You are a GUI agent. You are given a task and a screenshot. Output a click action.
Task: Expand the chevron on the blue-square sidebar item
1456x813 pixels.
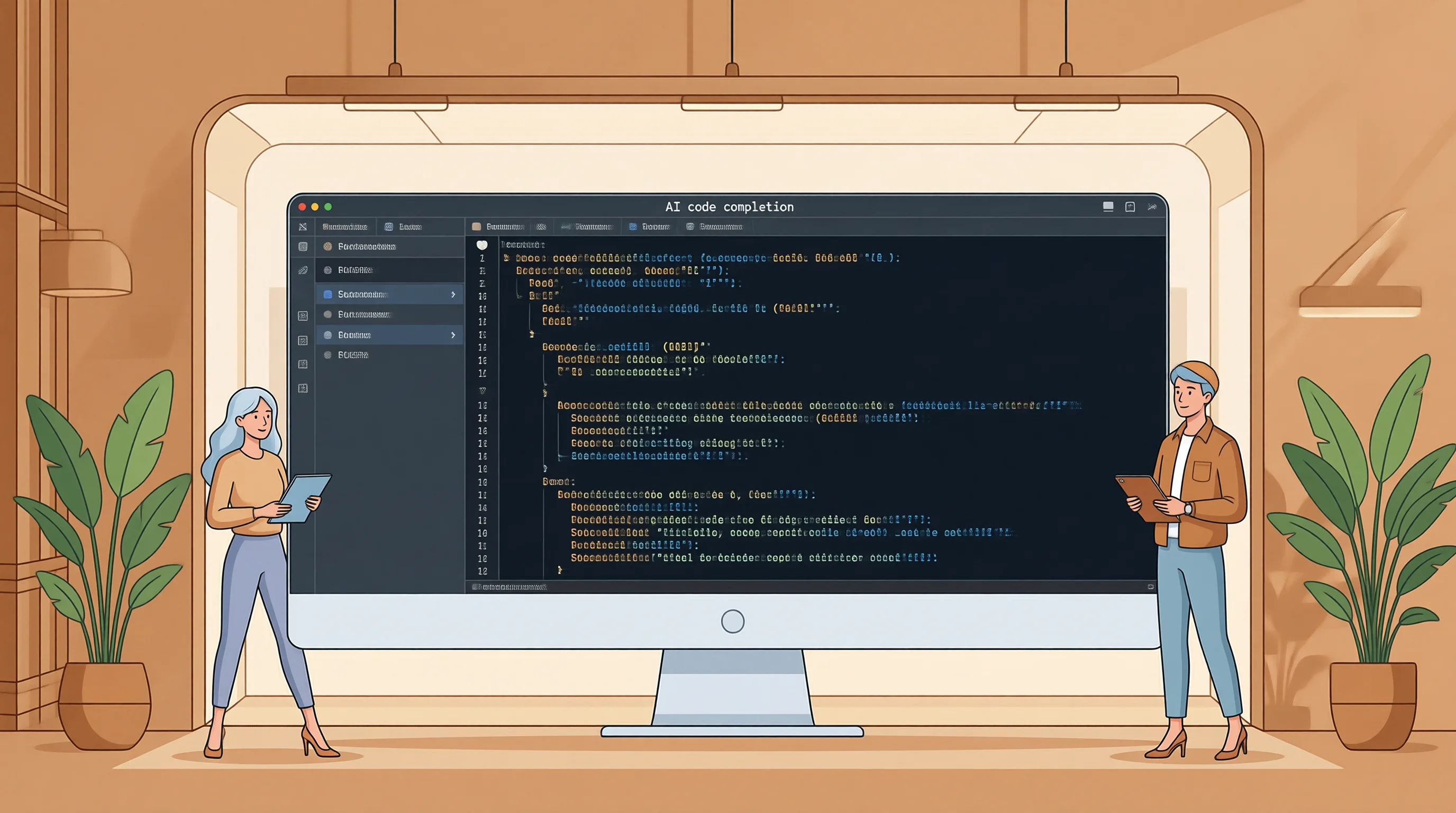tap(453, 295)
